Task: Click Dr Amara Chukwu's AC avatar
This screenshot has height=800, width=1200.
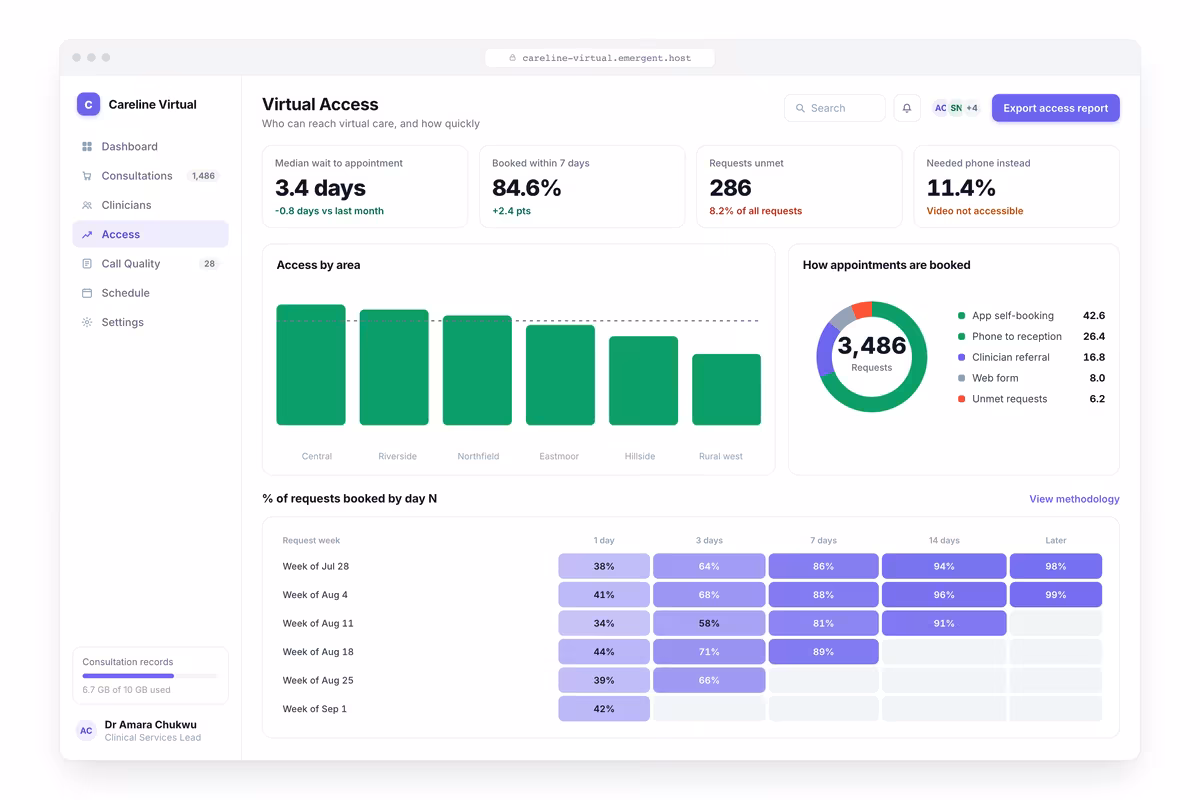Action: point(86,731)
